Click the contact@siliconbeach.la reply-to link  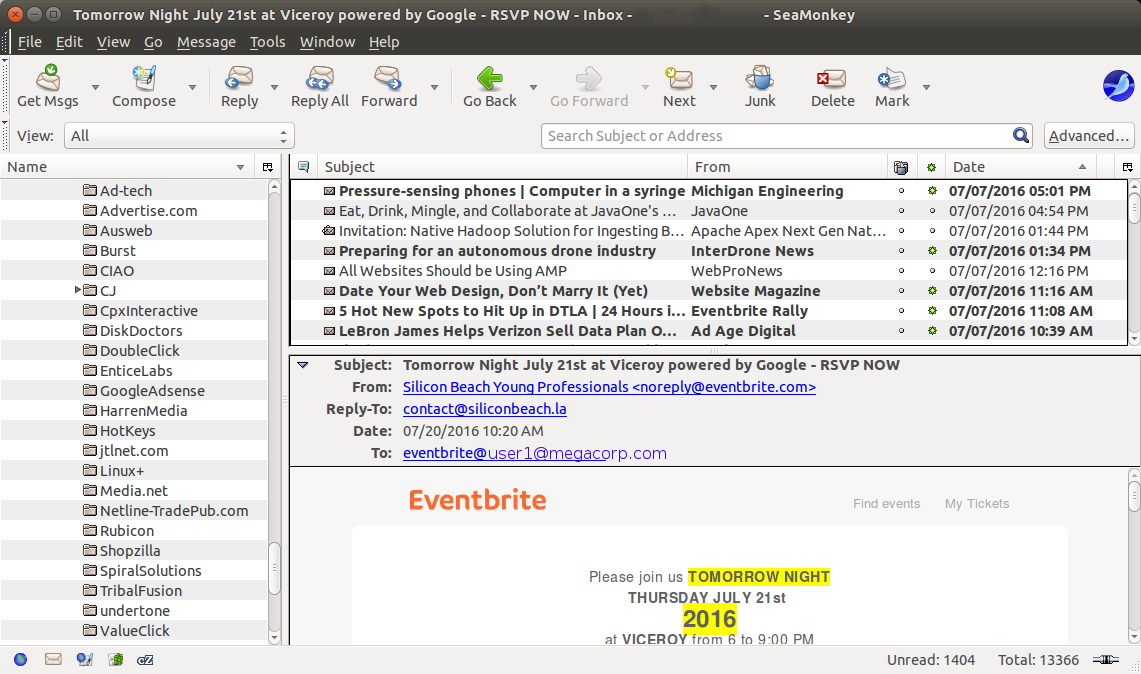click(x=485, y=409)
